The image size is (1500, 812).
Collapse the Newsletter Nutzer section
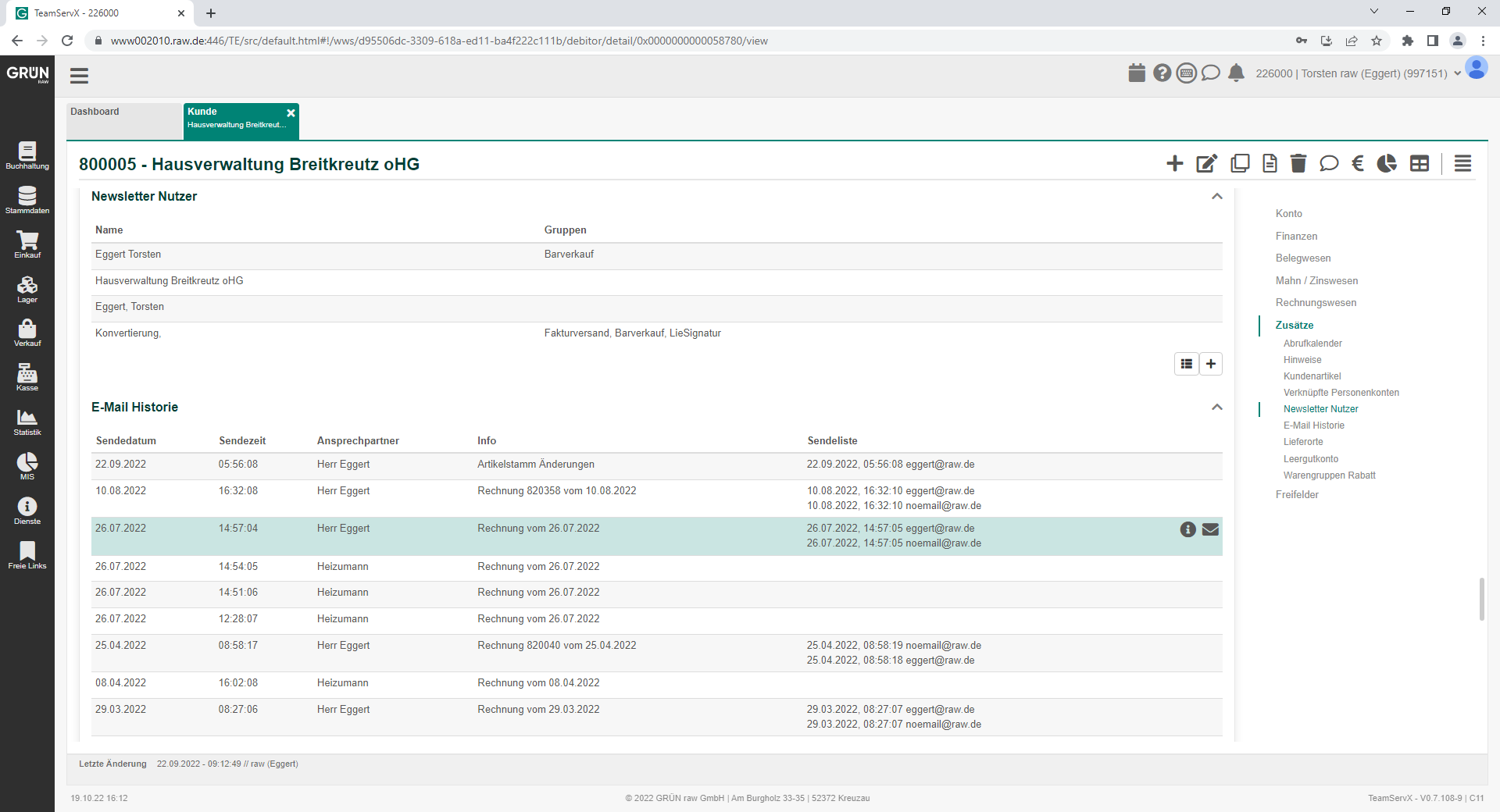tap(1216, 197)
